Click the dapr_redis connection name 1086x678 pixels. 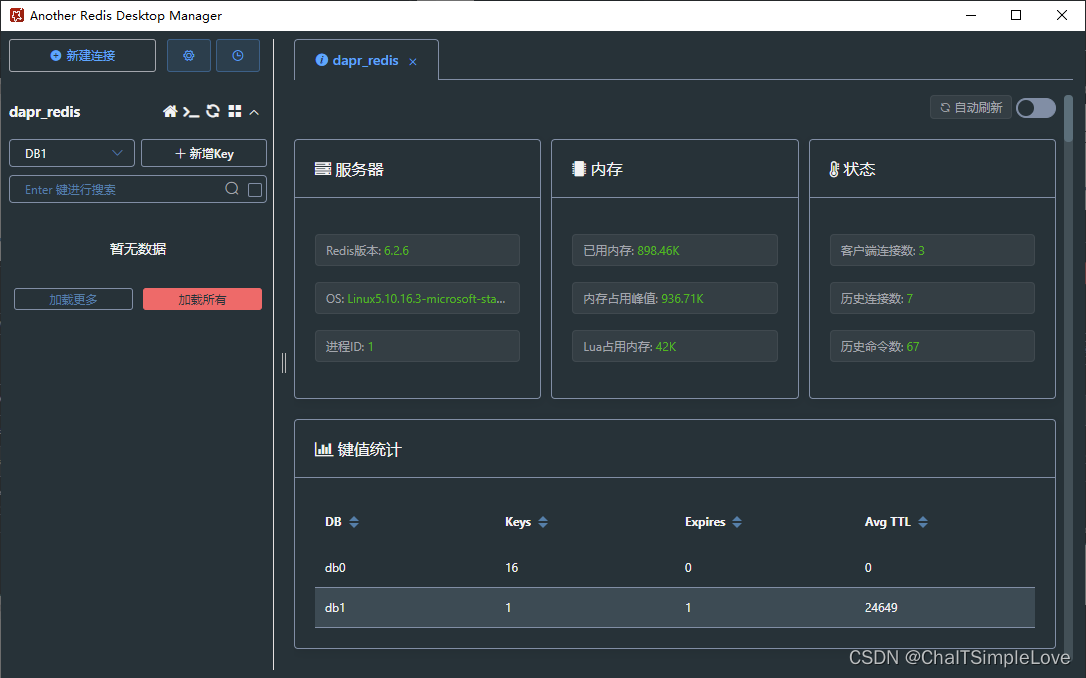coord(45,112)
